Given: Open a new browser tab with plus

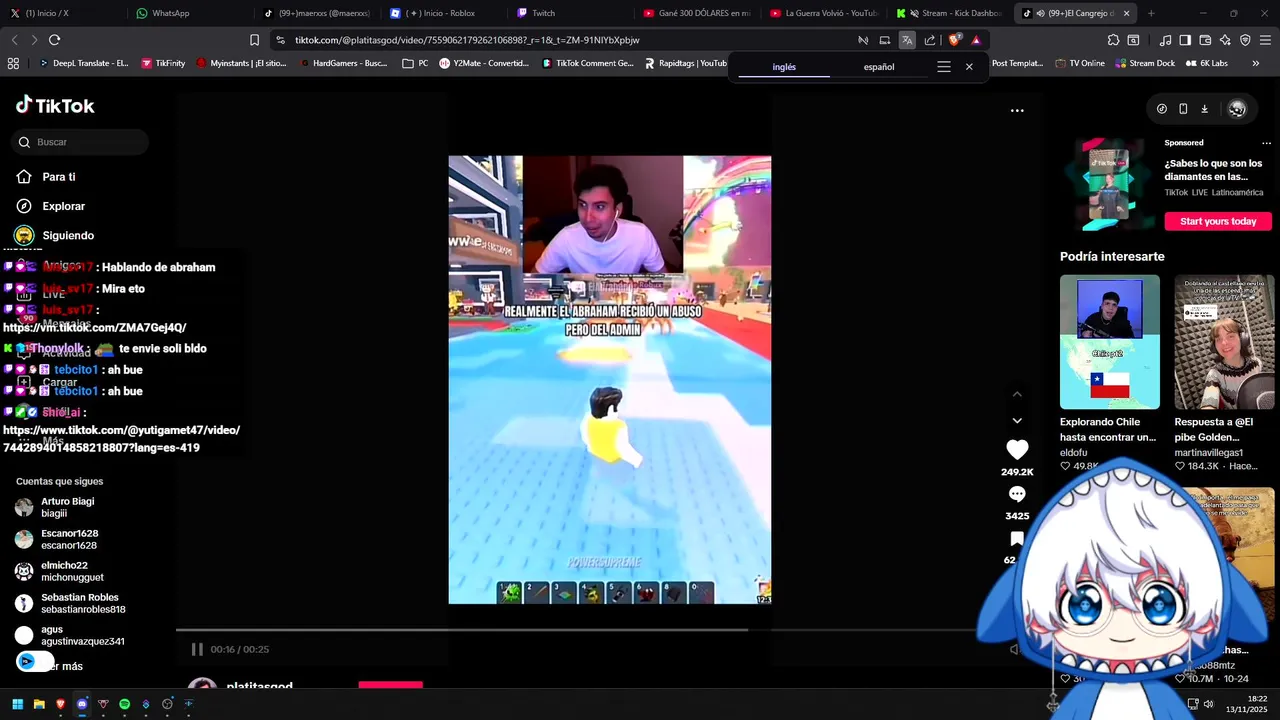Looking at the screenshot, I should (1151, 13).
